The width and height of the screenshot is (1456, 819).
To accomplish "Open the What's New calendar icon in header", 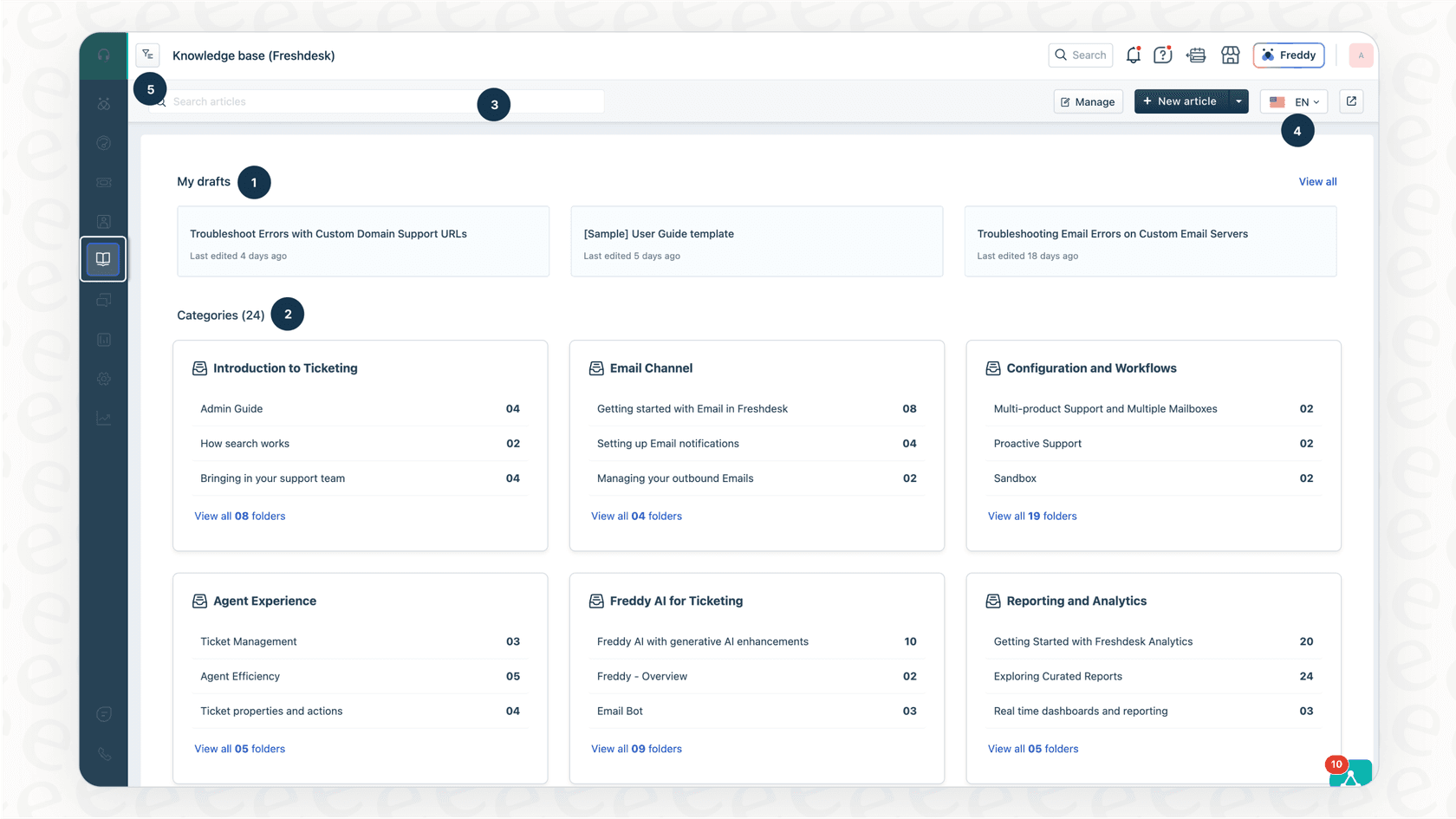I will [1196, 55].
